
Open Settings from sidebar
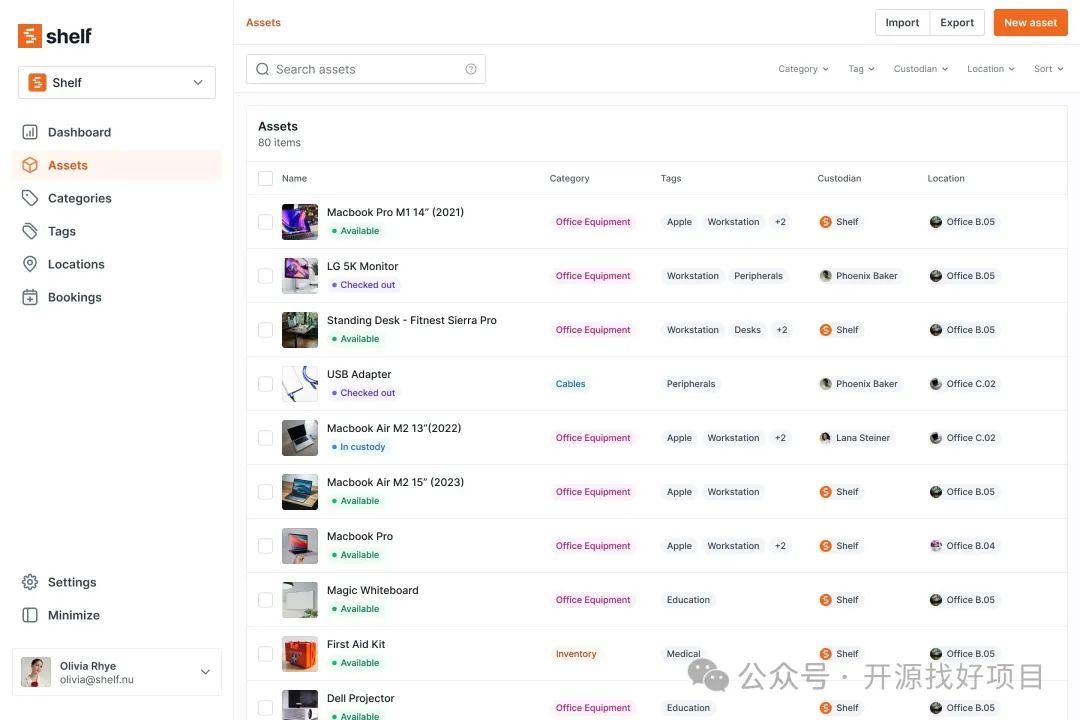pyautogui.click(x=117, y=582)
